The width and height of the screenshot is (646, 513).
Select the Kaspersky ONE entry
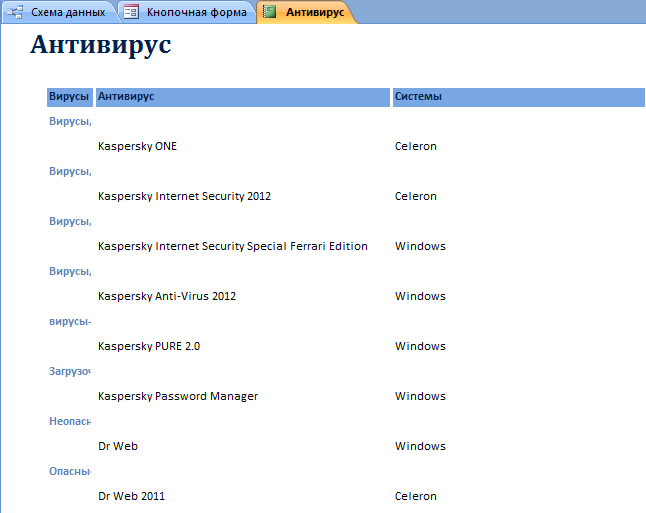coord(137,146)
